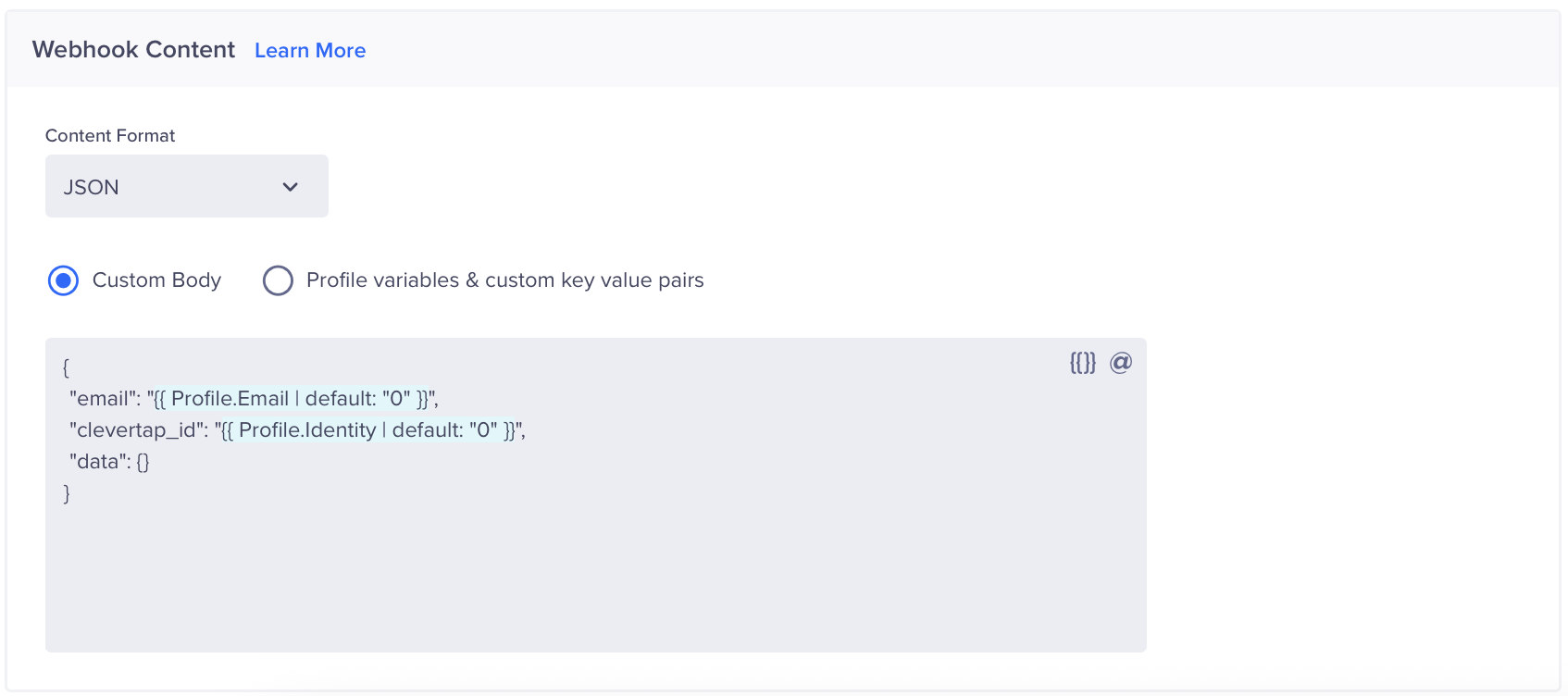1568x696 pixels.
Task: Click the closing brace of the JSON body
Action: tap(66, 493)
